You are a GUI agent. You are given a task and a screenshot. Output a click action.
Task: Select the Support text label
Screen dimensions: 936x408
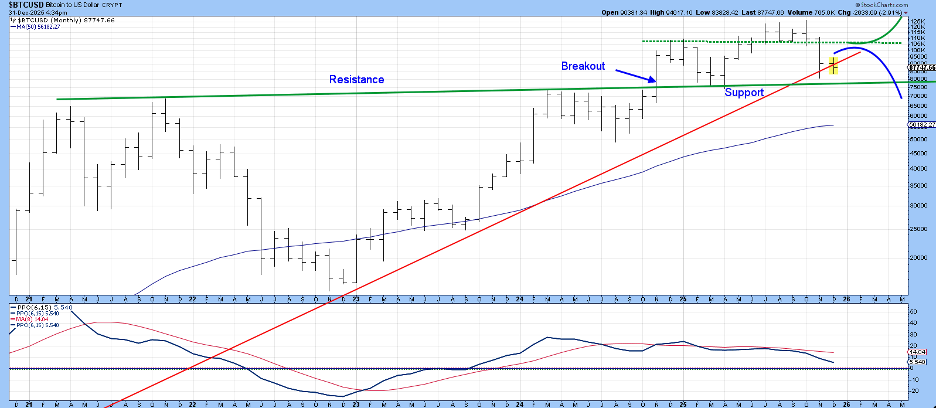click(x=744, y=92)
